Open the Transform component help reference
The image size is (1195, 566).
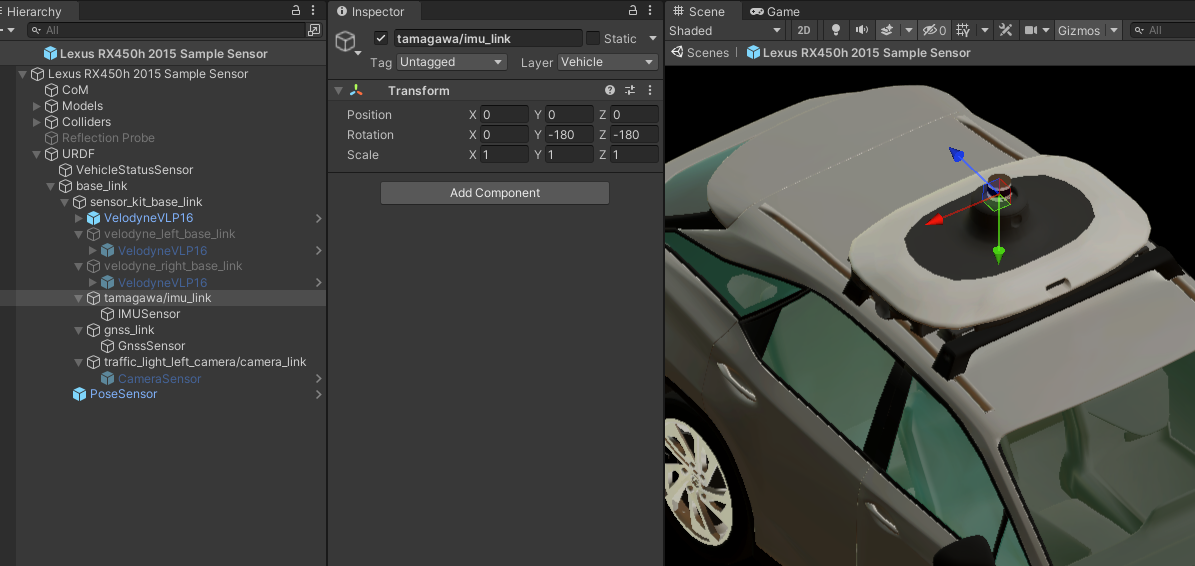(x=610, y=91)
